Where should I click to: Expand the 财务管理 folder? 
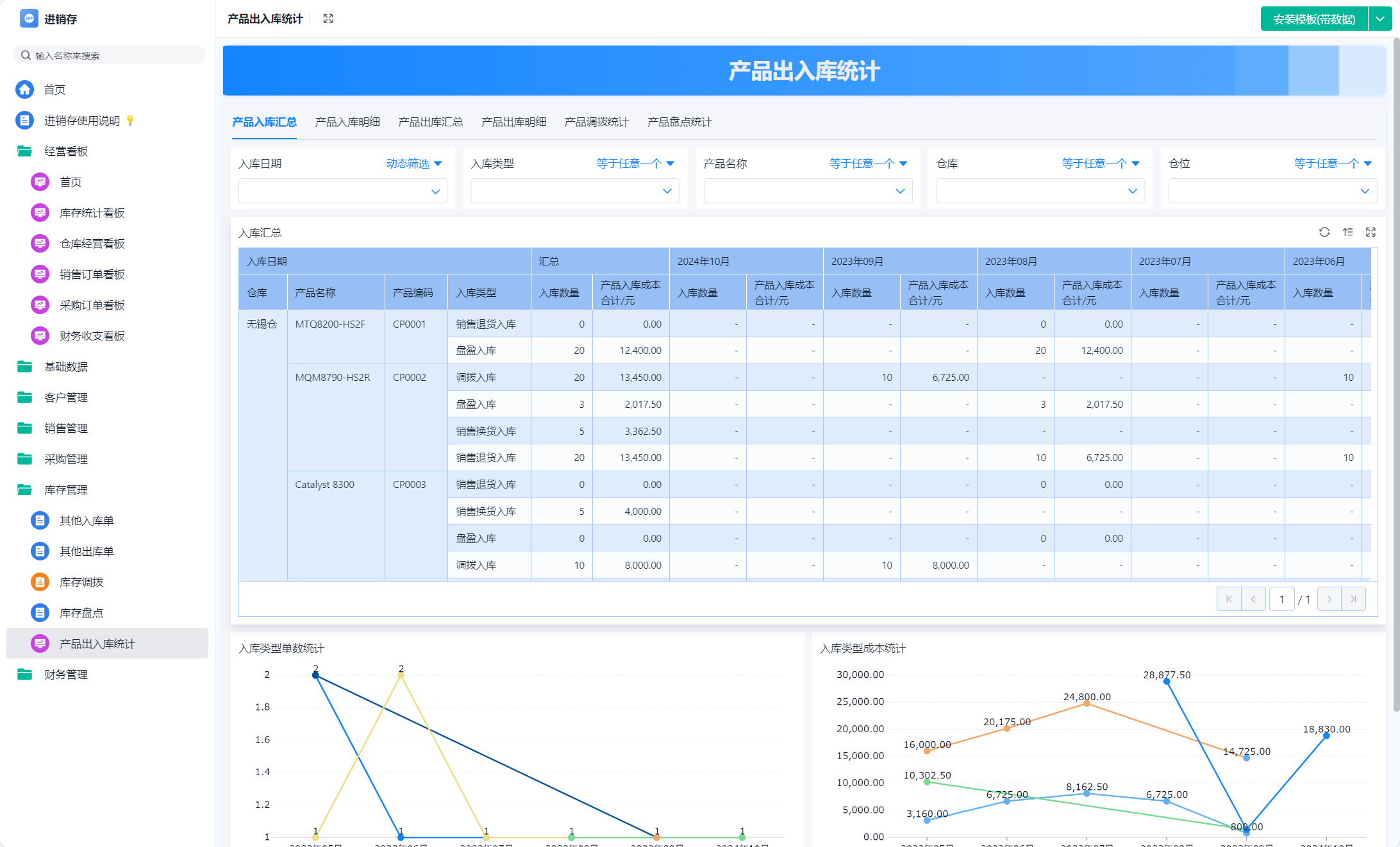coord(65,675)
